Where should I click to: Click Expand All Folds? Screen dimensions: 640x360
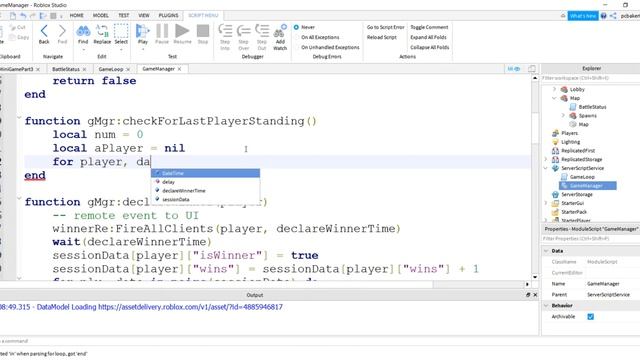428,37
